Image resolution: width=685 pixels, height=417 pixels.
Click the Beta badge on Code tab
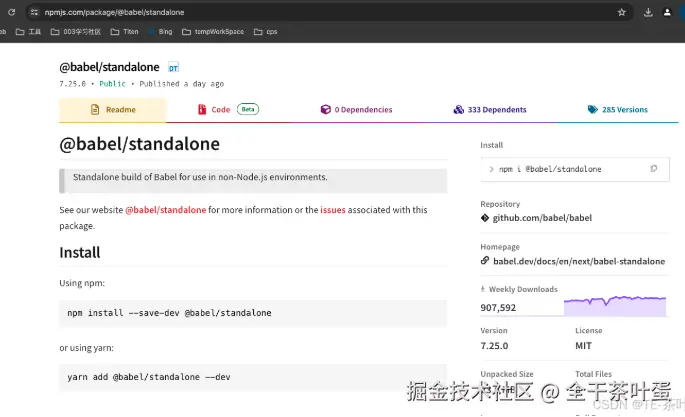(x=248, y=109)
